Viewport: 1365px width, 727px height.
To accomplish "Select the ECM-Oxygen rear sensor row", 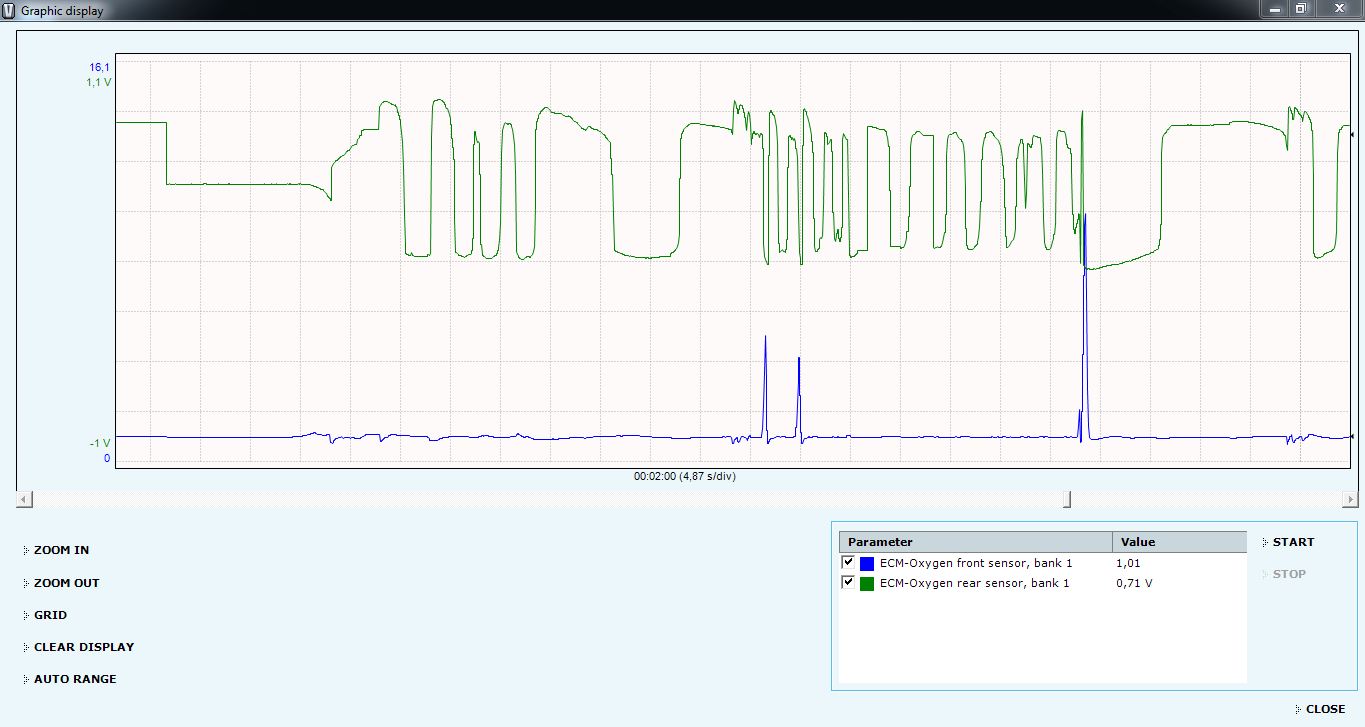I will click(x=974, y=583).
